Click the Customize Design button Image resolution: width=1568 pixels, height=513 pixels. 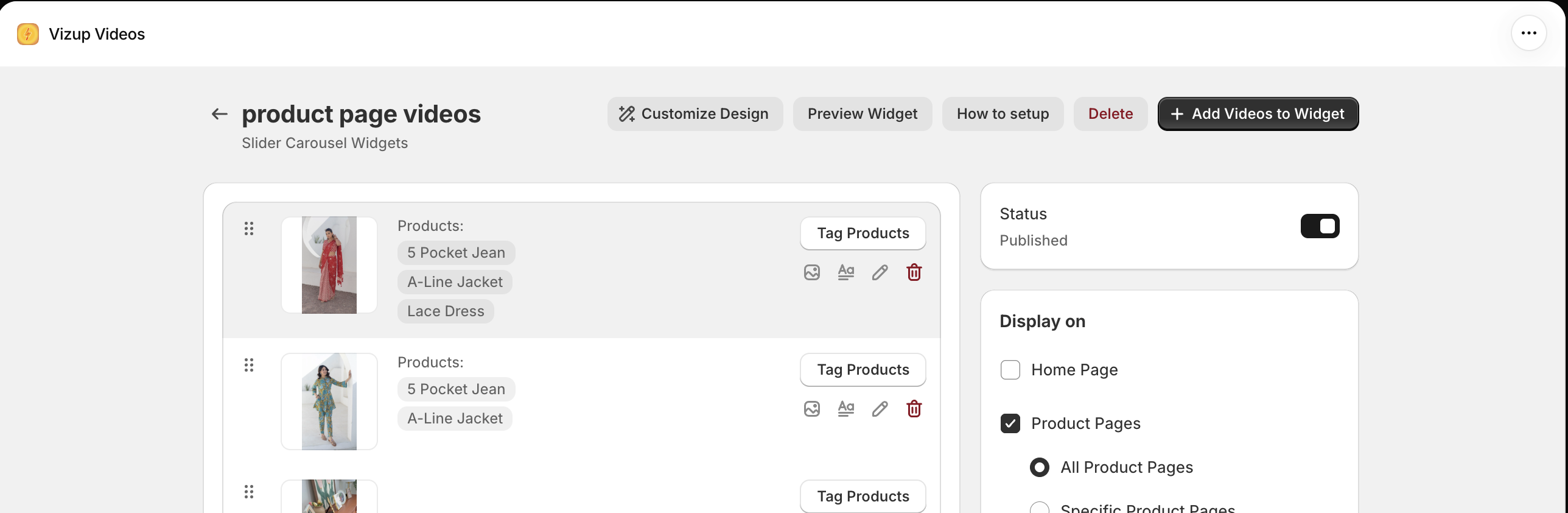pyautogui.click(x=695, y=114)
